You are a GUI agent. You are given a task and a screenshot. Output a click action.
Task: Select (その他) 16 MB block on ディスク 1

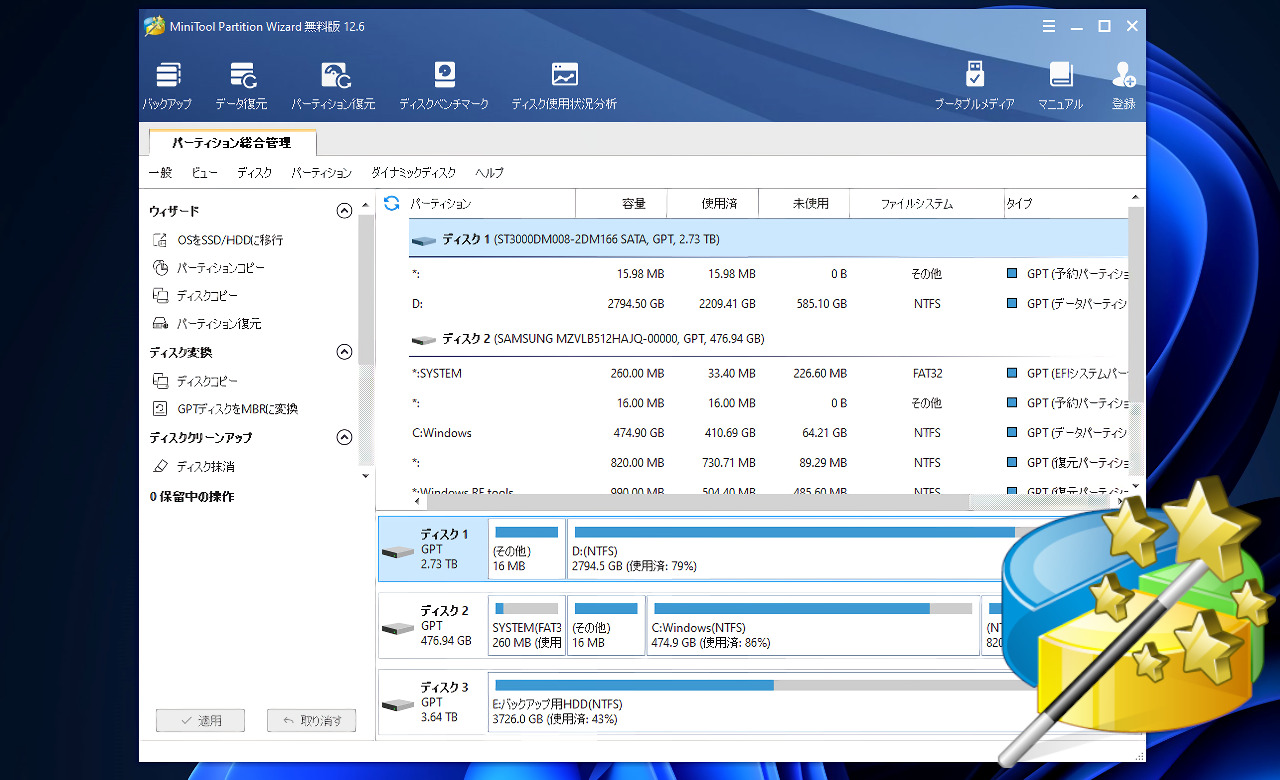coord(527,549)
